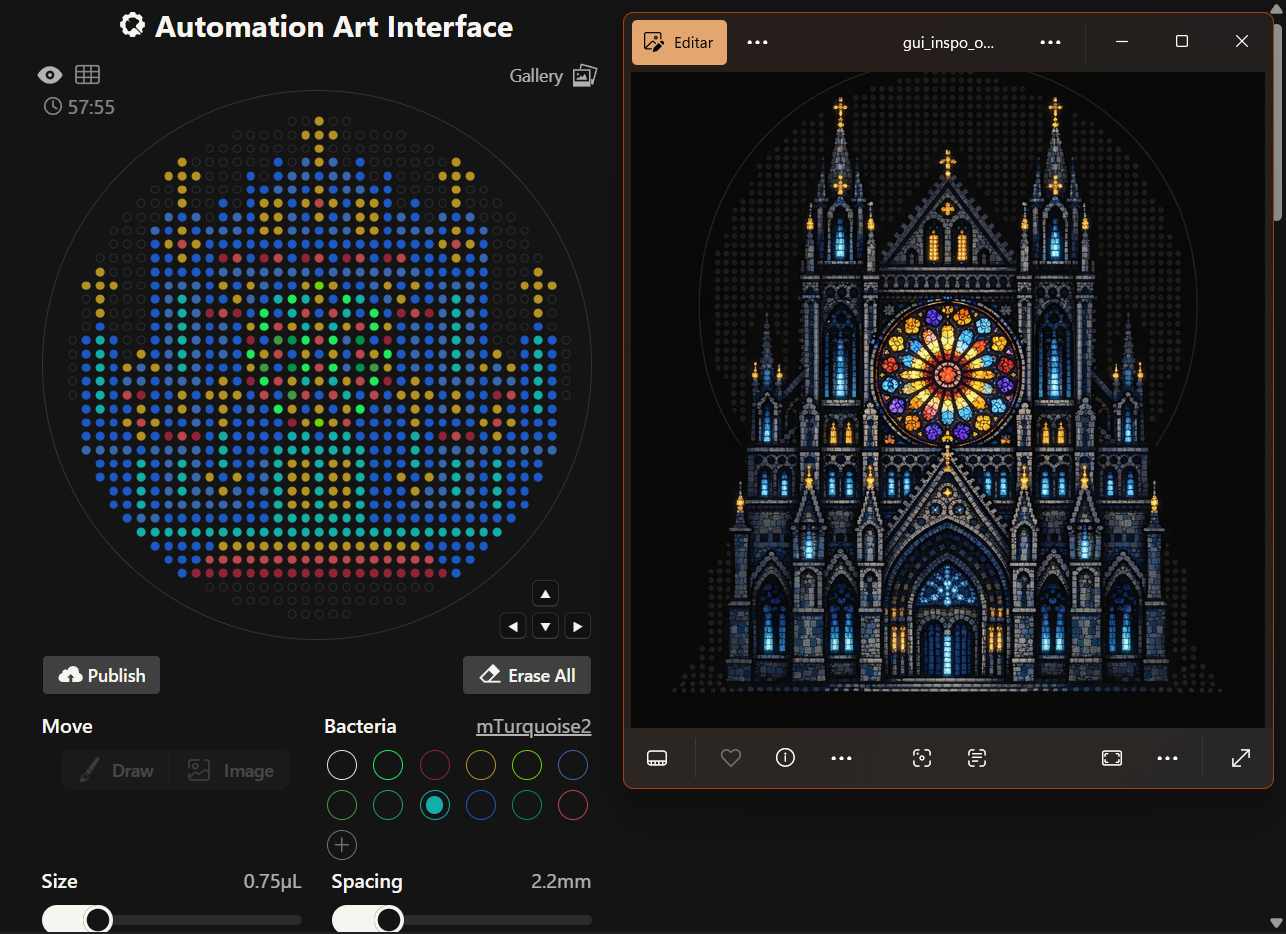1286x934 pixels.
Task: Shift design up with up arrow
Action: (545, 594)
